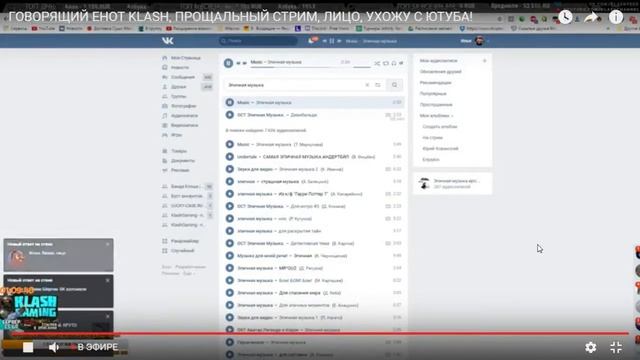Select Обновления друзей in right panel
The width and height of the screenshot is (640, 360).
[x=440, y=71]
